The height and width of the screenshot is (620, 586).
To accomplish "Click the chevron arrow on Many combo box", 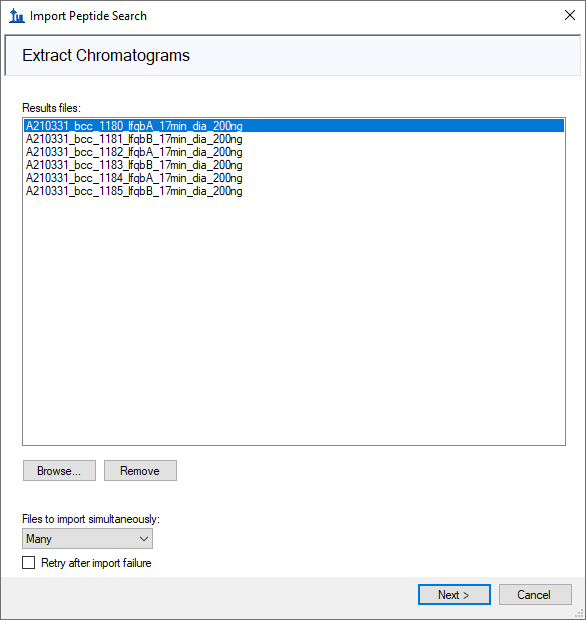I will click(x=144, y=539).
